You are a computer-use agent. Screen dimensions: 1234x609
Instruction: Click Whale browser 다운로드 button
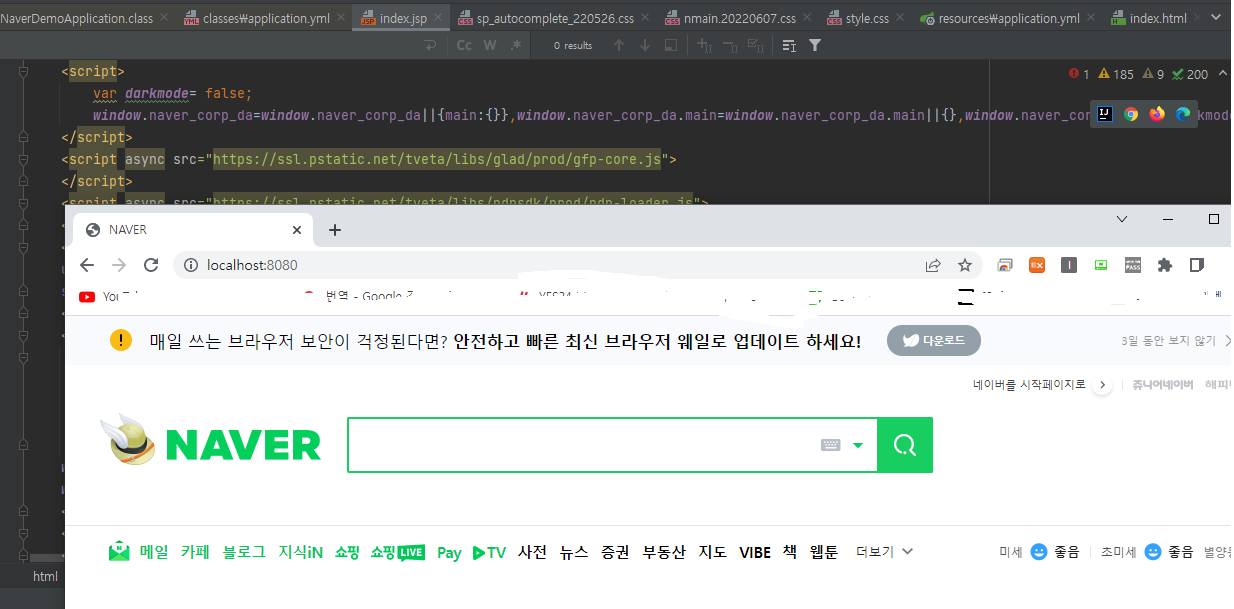[x=934, y=341]
